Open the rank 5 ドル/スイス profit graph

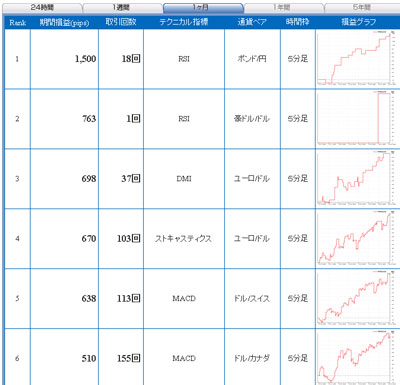[x=357, y=299]
